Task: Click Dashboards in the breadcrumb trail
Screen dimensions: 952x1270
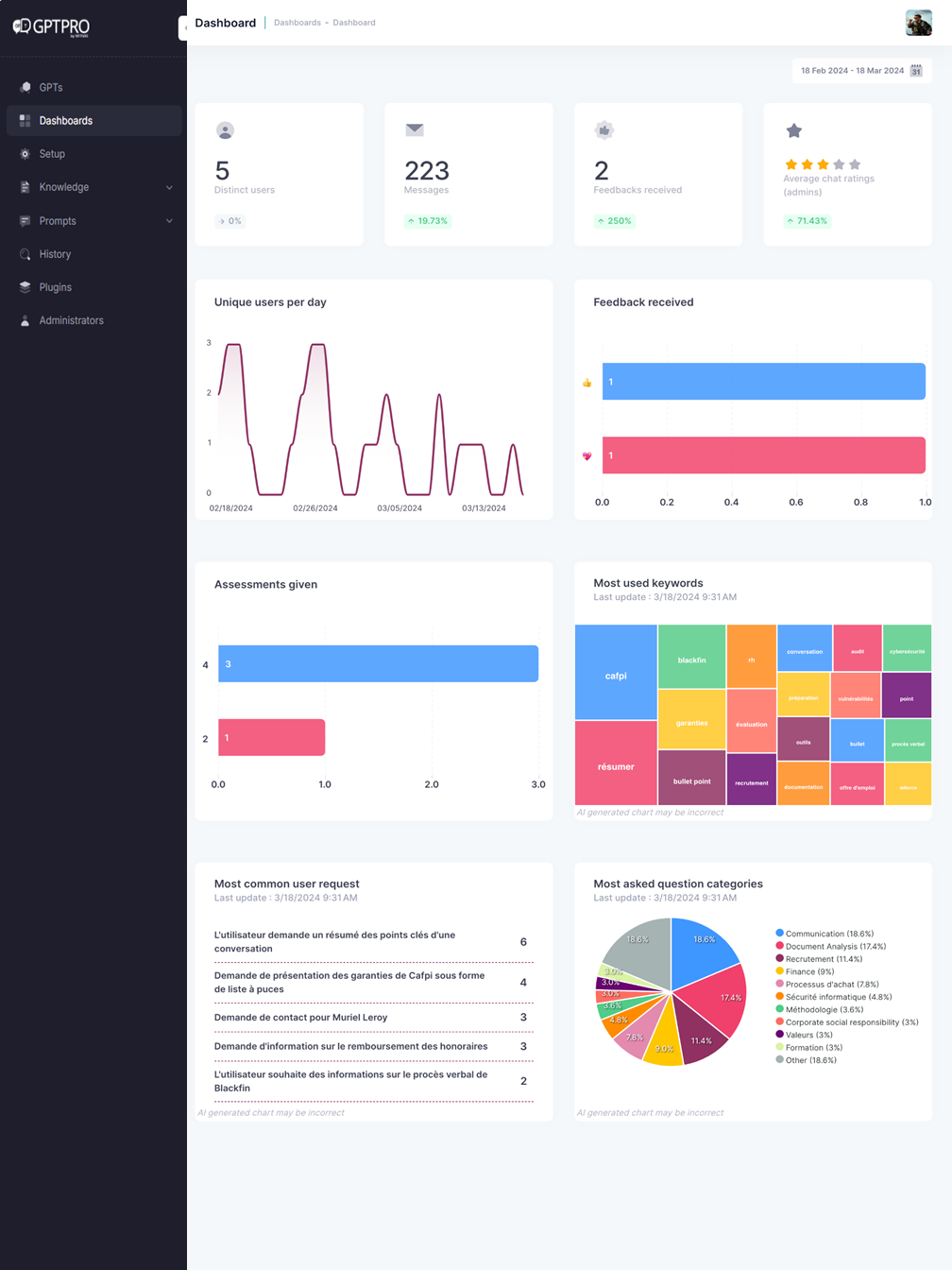Action: click(296, 23)
